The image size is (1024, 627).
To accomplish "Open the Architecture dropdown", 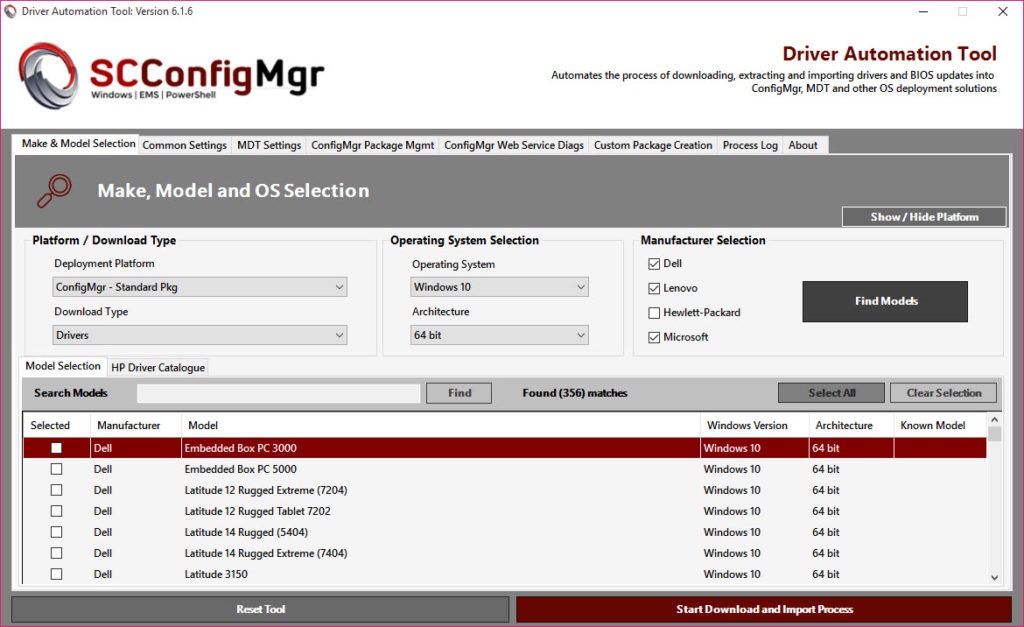I will [x=500, y=335].
